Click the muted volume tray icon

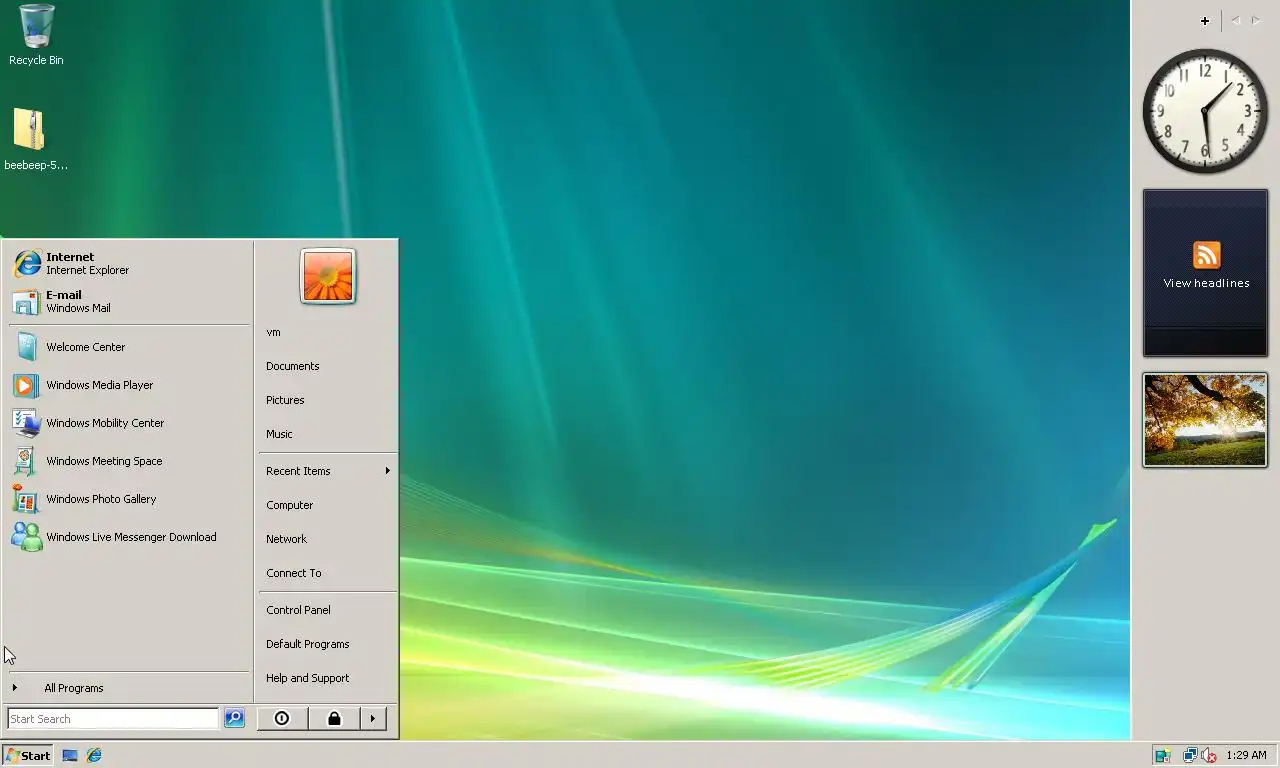(x=1209, y=755)
